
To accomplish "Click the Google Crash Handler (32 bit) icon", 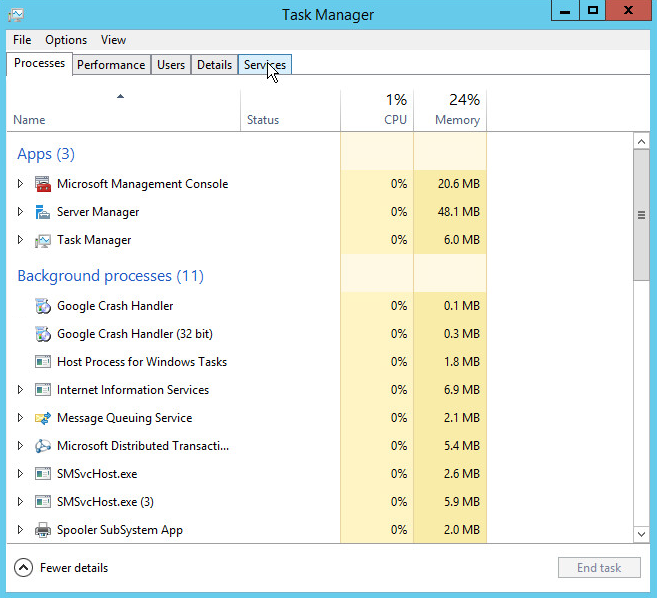I will pos(42,334).
